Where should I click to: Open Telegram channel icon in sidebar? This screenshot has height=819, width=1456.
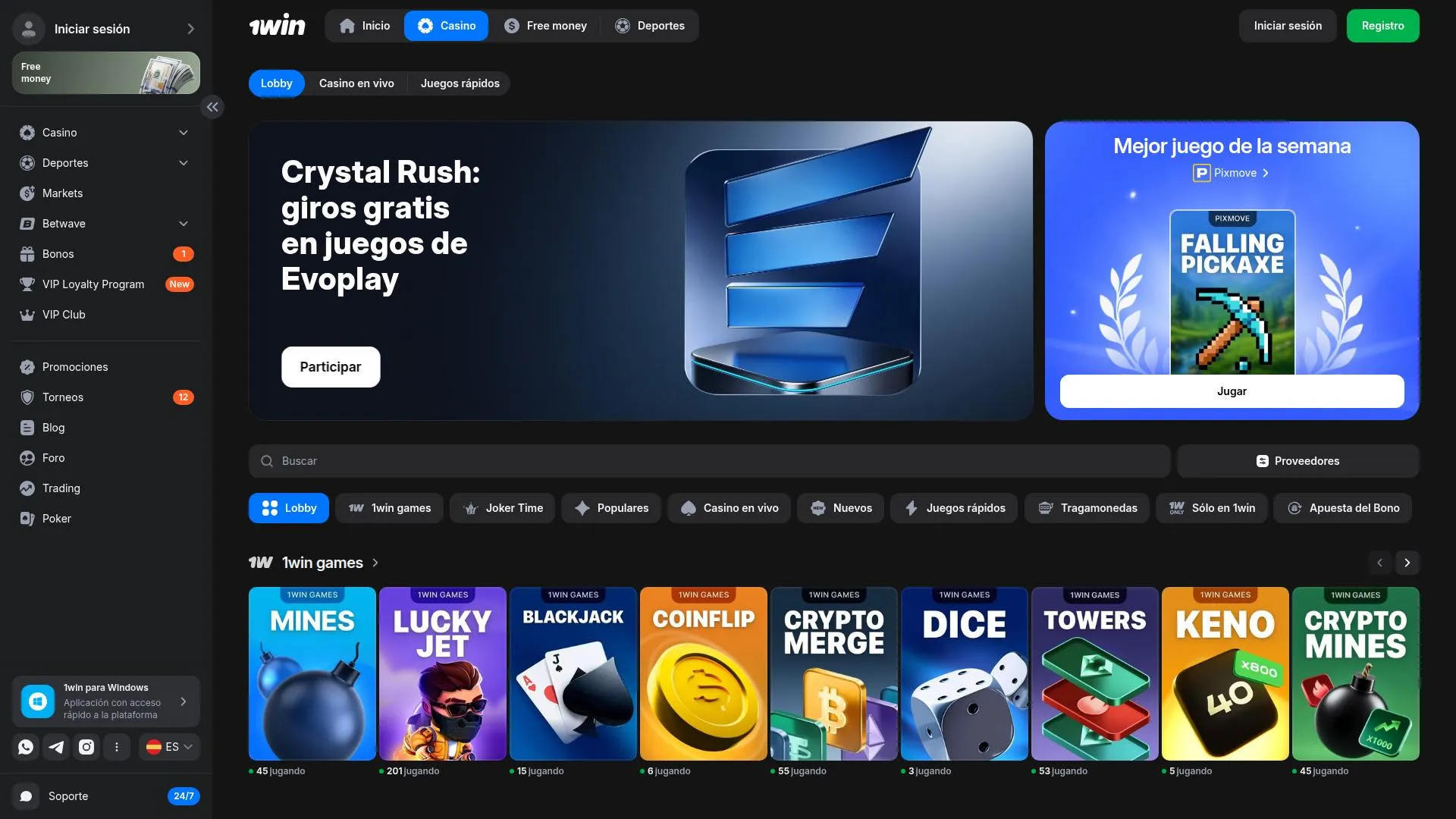pos(56,747)
